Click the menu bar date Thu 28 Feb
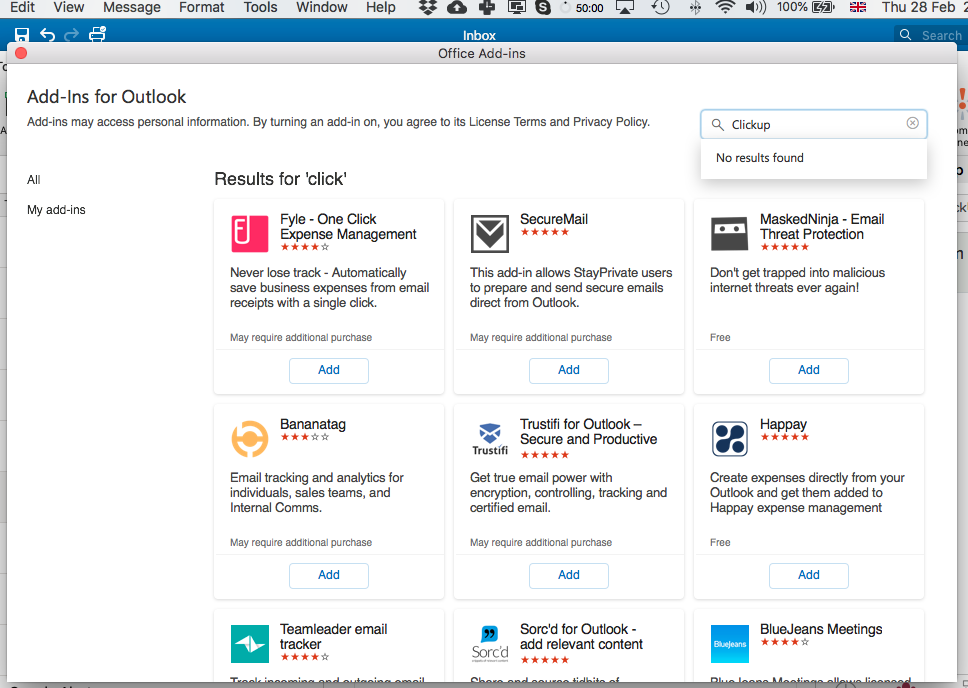The image size is (968, 688). tap(918, 7)
